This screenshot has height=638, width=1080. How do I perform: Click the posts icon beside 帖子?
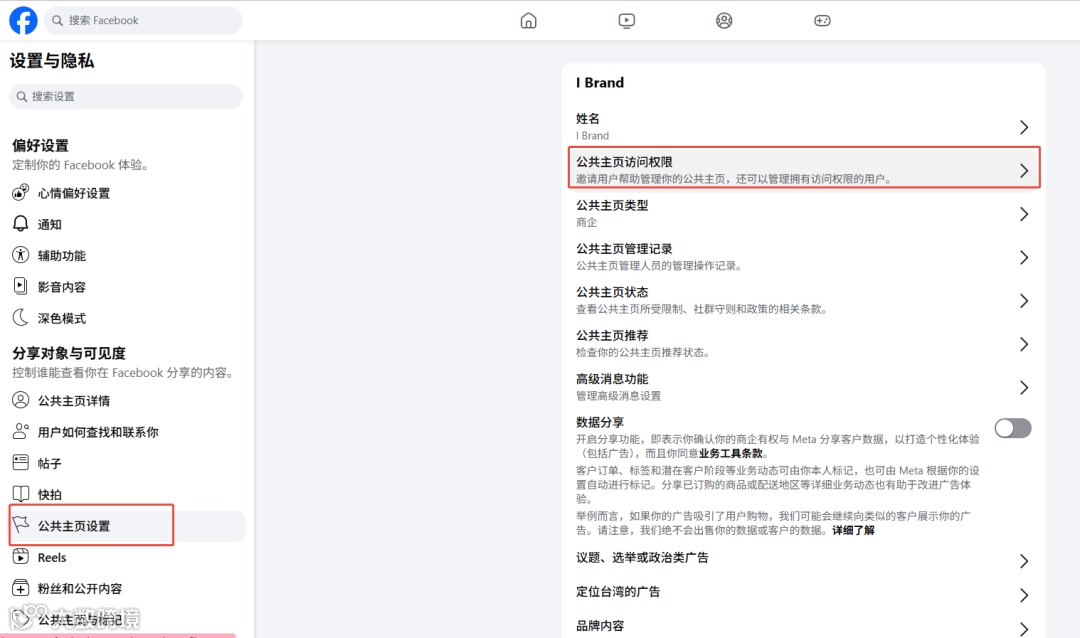pos(21,462)
